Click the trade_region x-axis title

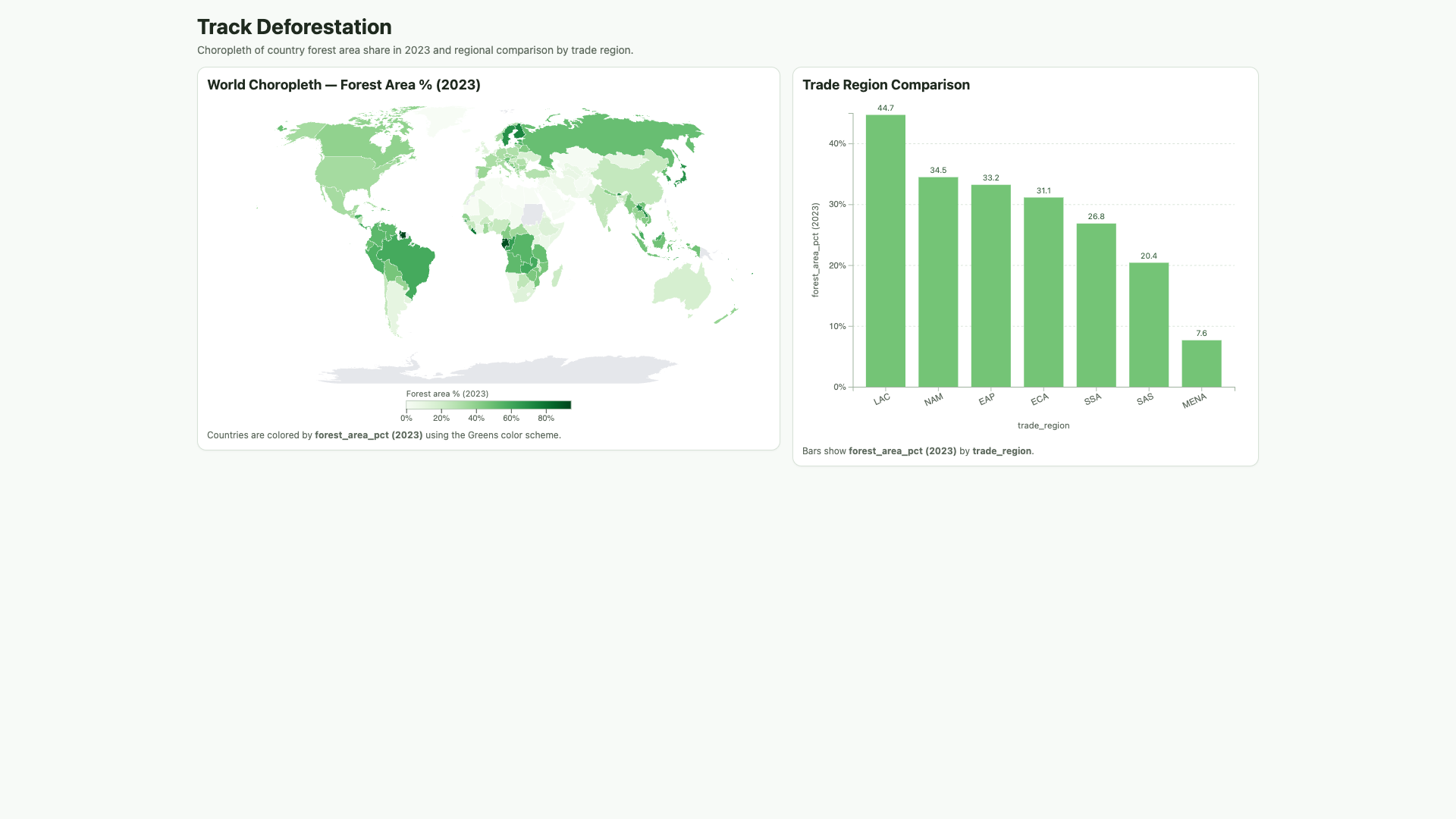pyautogui.click(x=1043, y=425)
